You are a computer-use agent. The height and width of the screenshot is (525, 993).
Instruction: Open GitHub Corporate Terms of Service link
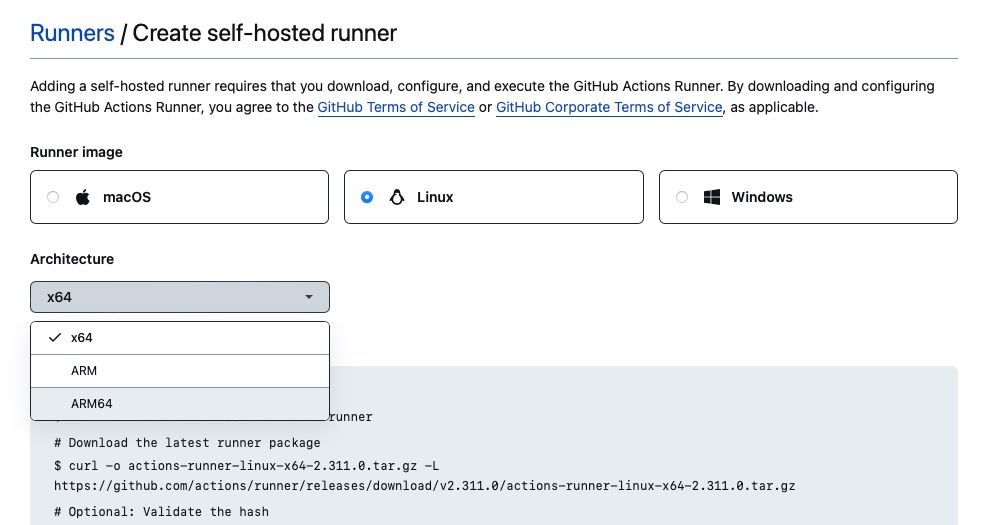[609, 107]
